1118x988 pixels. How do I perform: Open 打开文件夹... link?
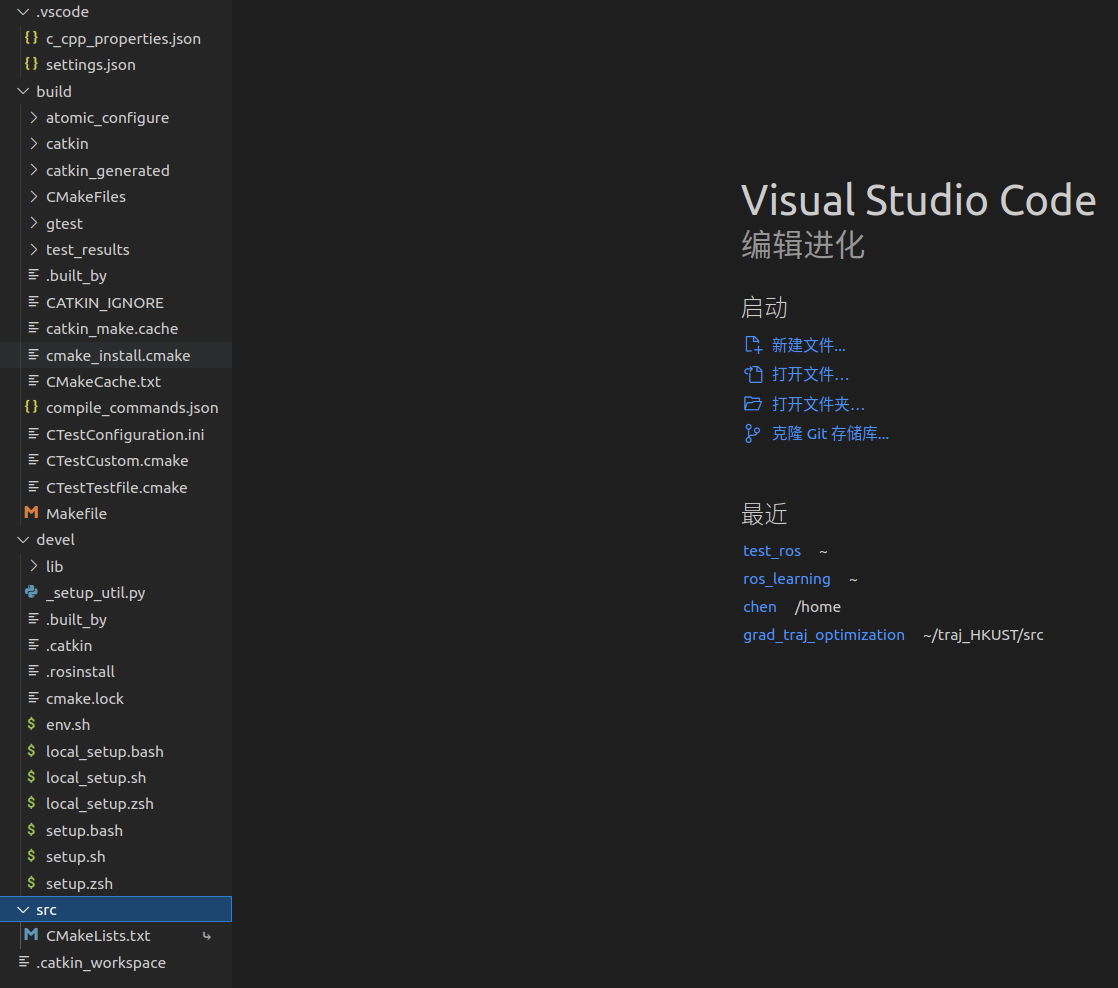(819, 404)
